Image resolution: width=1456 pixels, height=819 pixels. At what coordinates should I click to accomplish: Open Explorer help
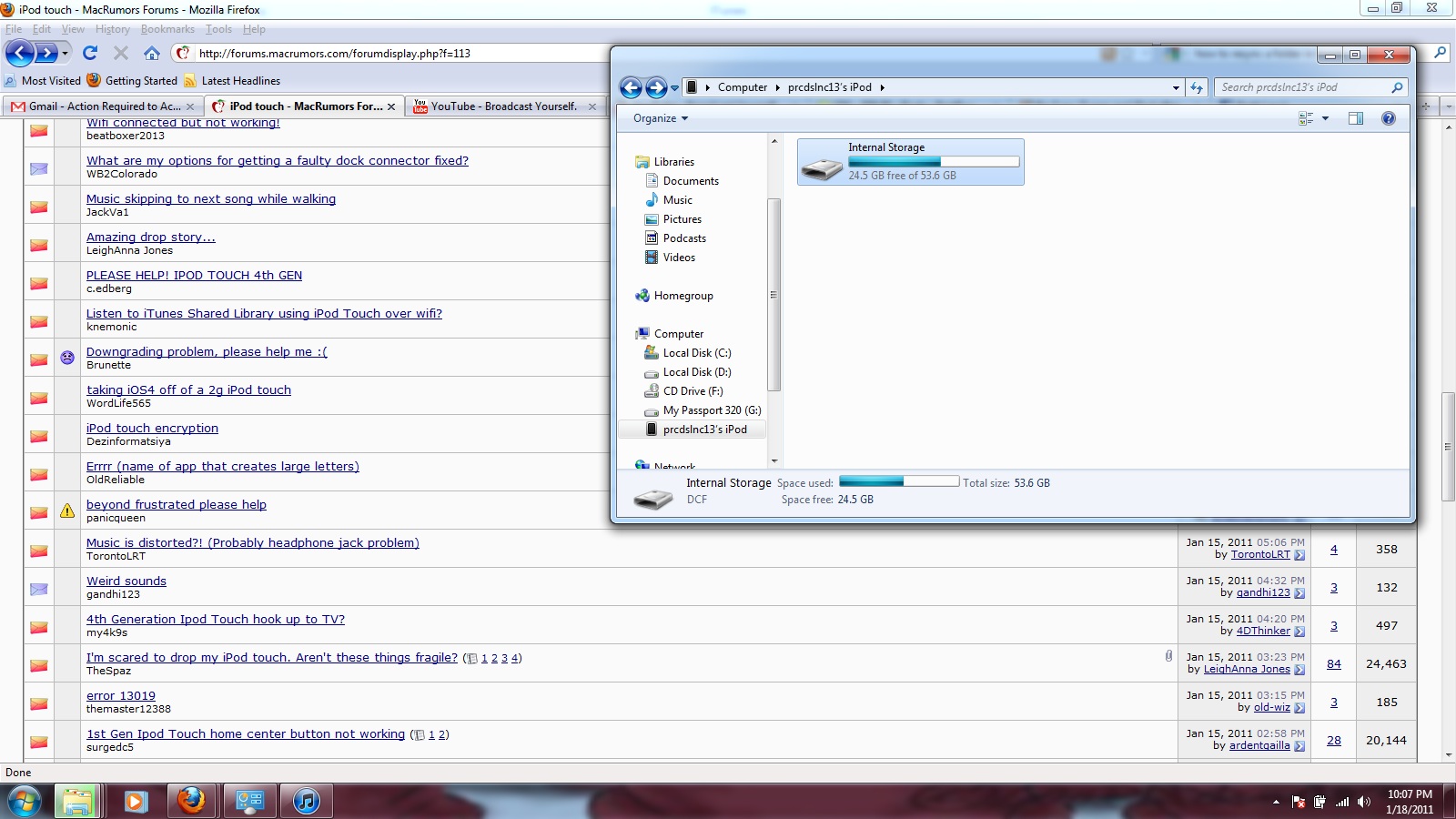coord(1389,118)
